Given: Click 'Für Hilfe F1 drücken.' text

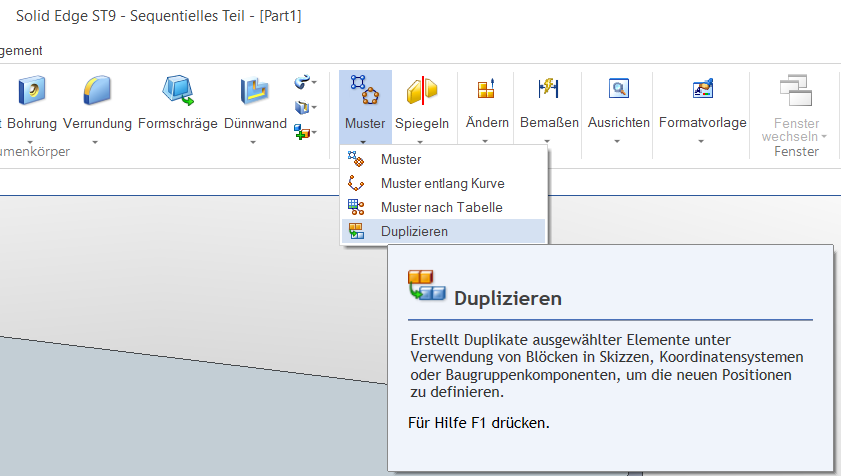Looking at the screenshot, I should [478, 423].
